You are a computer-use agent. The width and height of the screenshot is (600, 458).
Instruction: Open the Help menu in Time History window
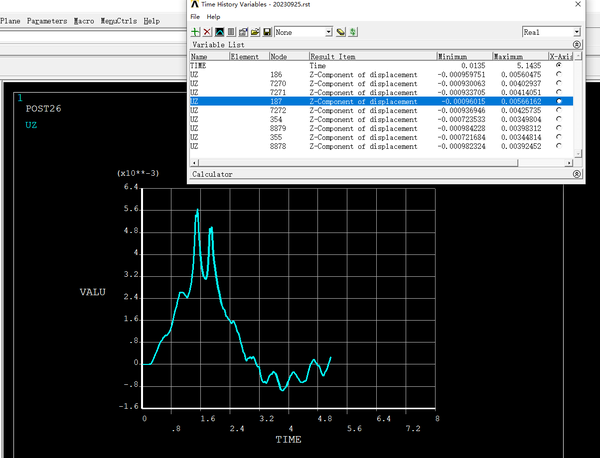[x=213, y=17]
